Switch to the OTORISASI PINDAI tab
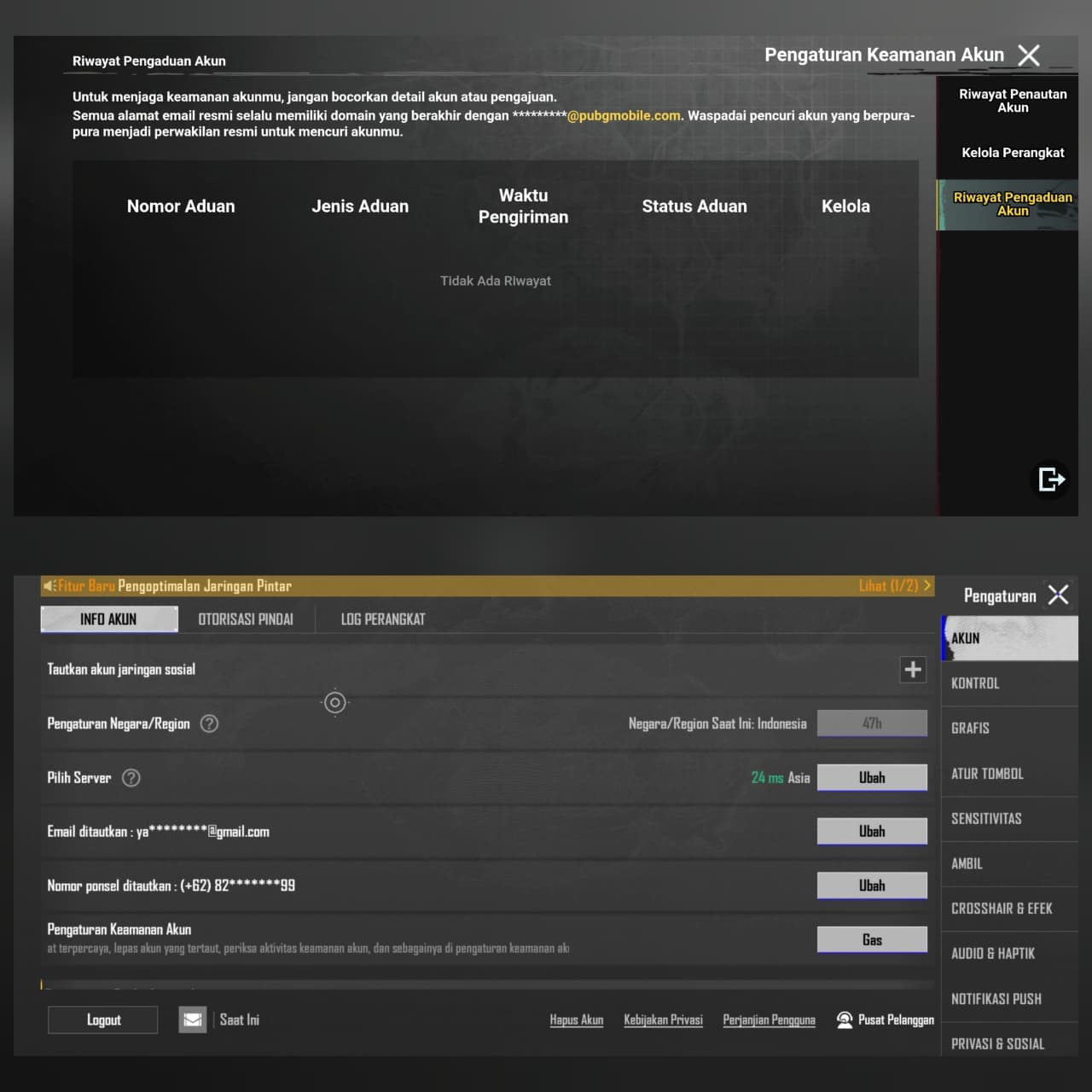The width and height of the screenshot is (1092, 1092). coord(246,619)
